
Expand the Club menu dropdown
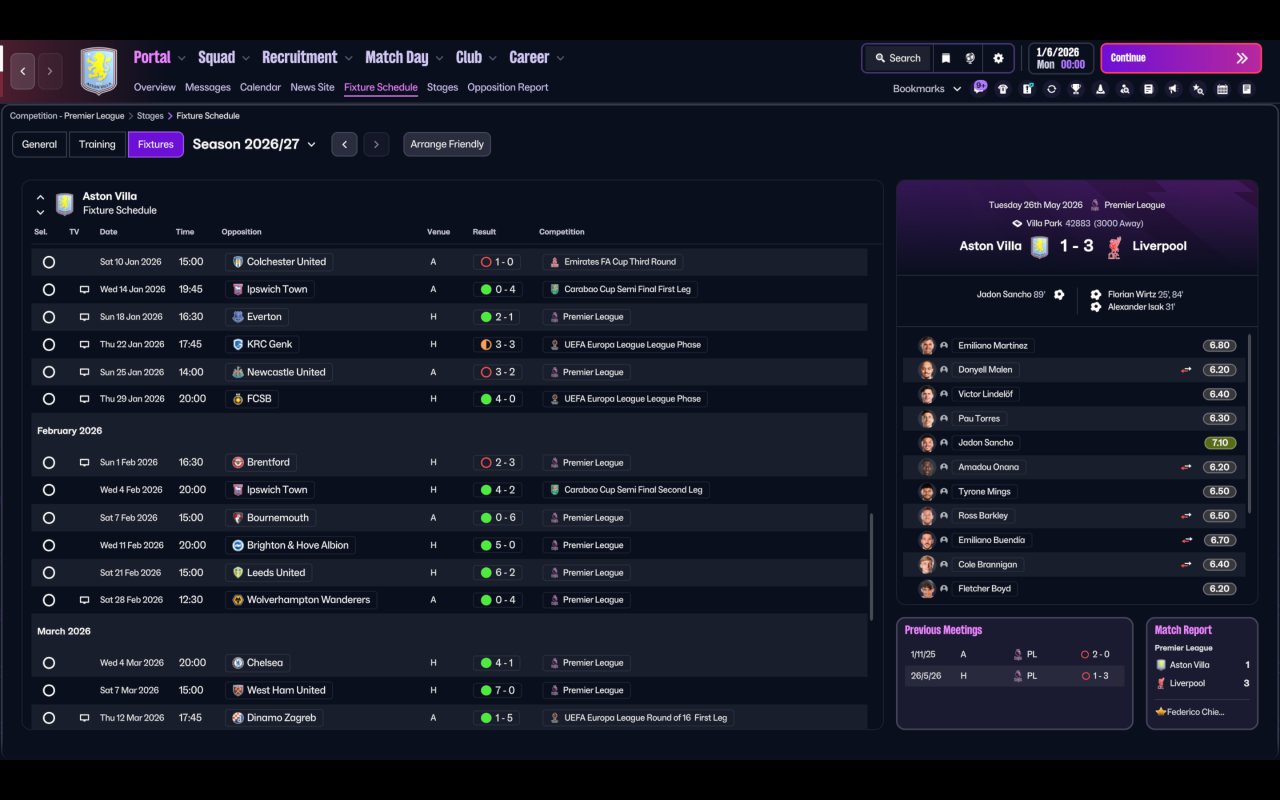pyautogui.click(x=491, y=58)
